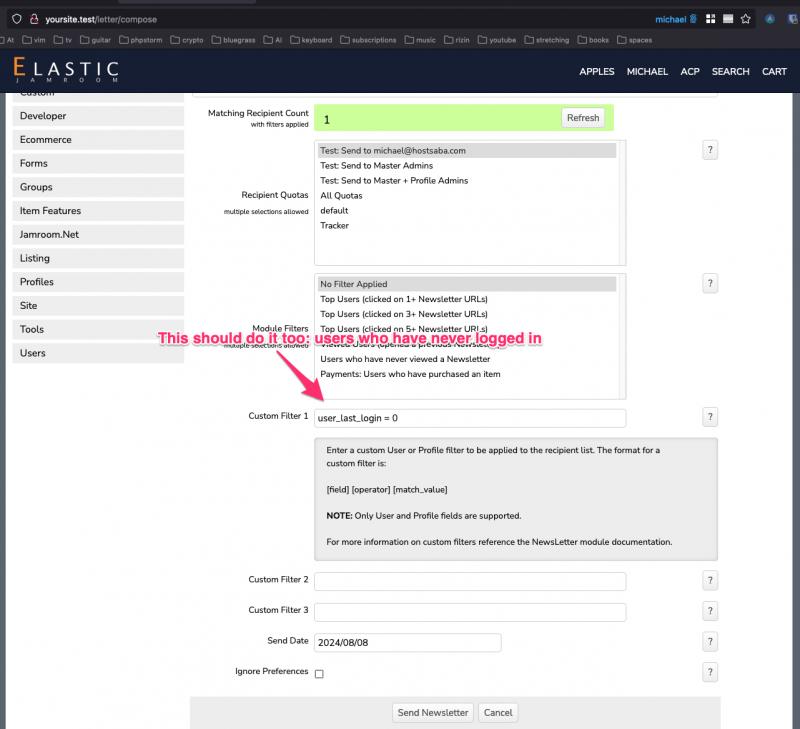Click into the Send Date field
The width and height of the screenshot is (800, 729).
407,643
